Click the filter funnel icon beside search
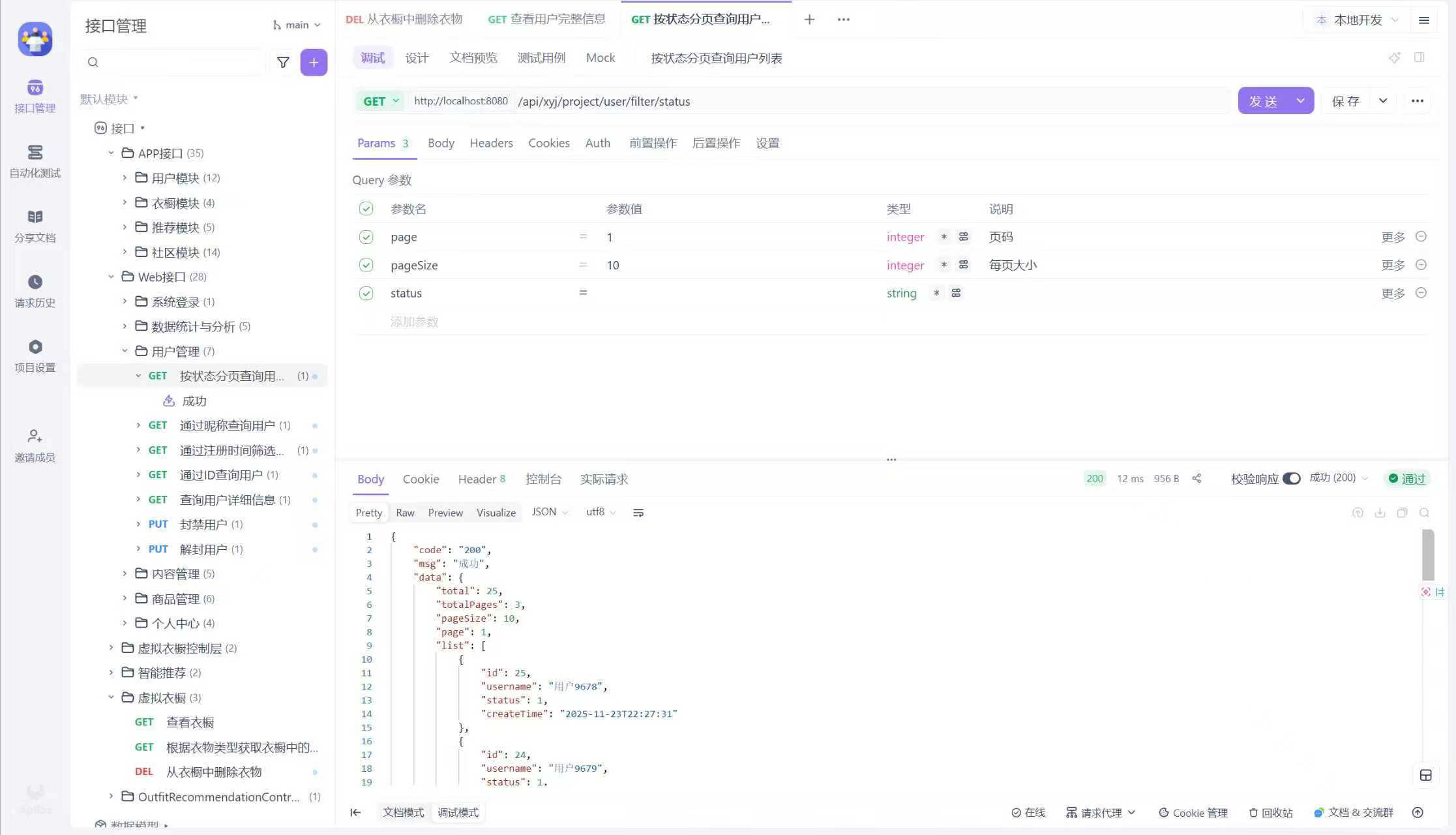This screenshot has height=835, width=1456. click(x=283, y=63)
